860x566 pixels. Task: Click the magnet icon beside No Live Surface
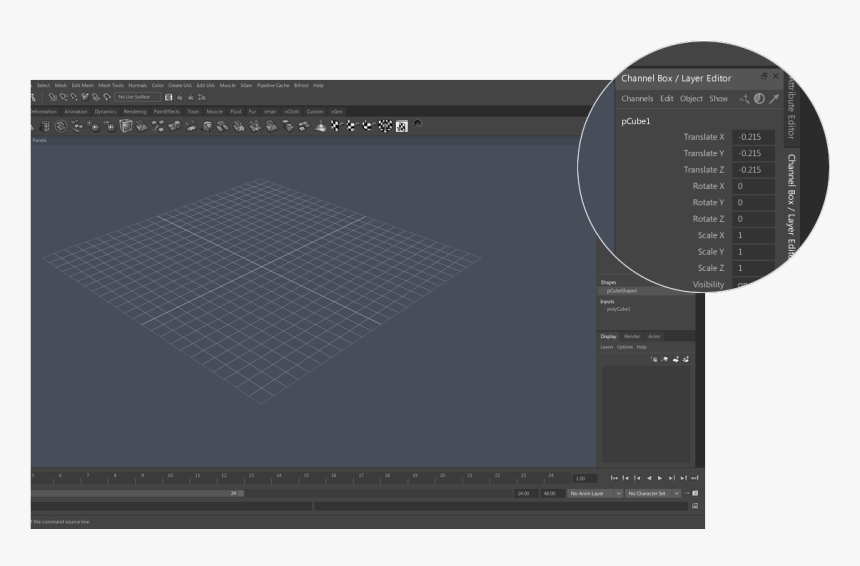[107, 97]
